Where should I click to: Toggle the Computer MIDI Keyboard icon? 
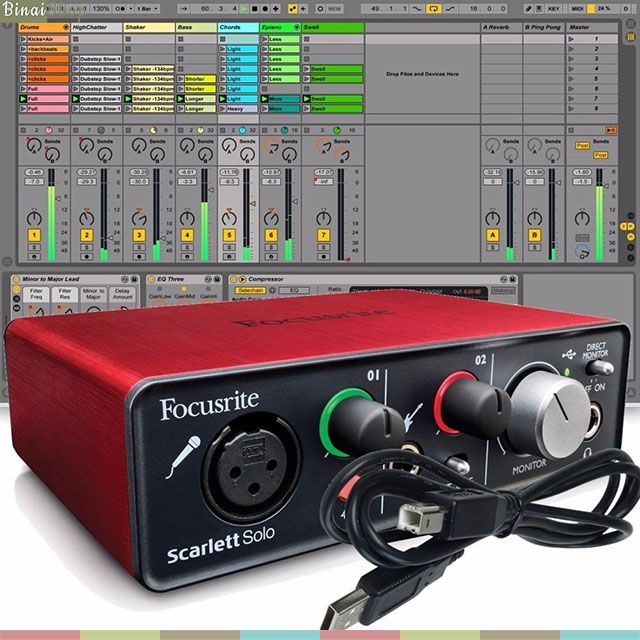point(539,9)
